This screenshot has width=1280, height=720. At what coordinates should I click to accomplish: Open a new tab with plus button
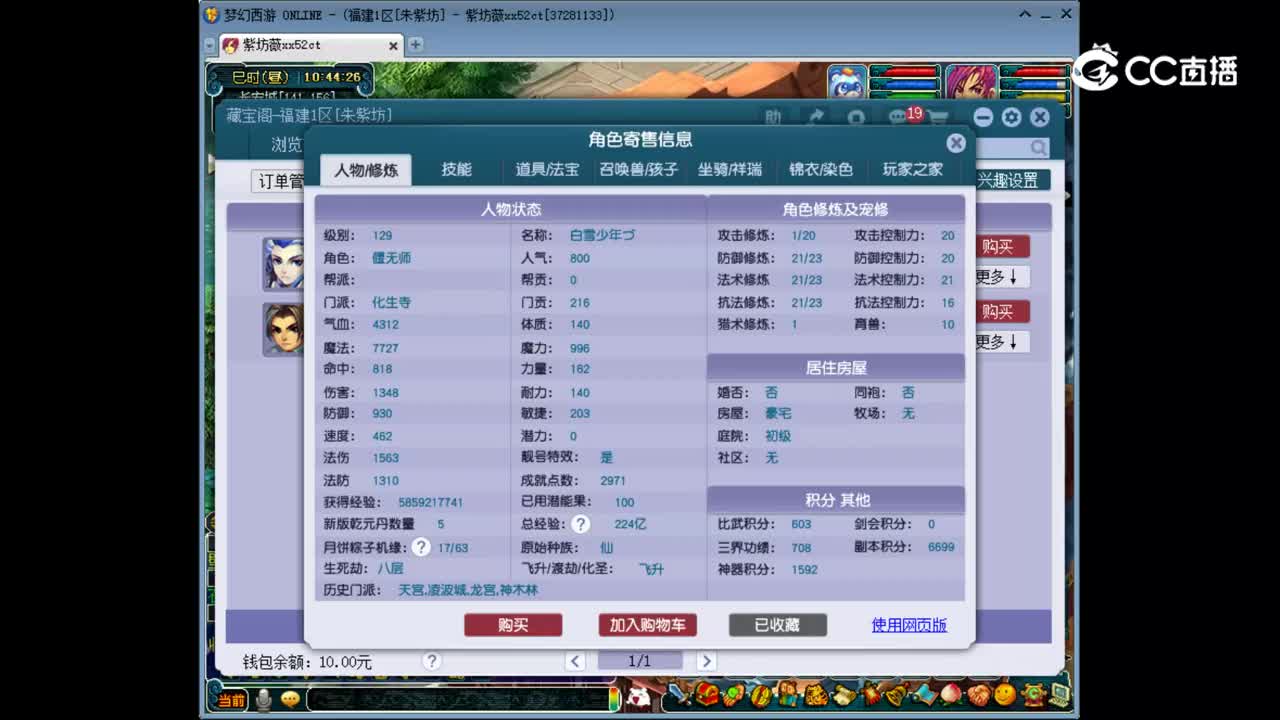pyautogui.click(x=416, y=45)
